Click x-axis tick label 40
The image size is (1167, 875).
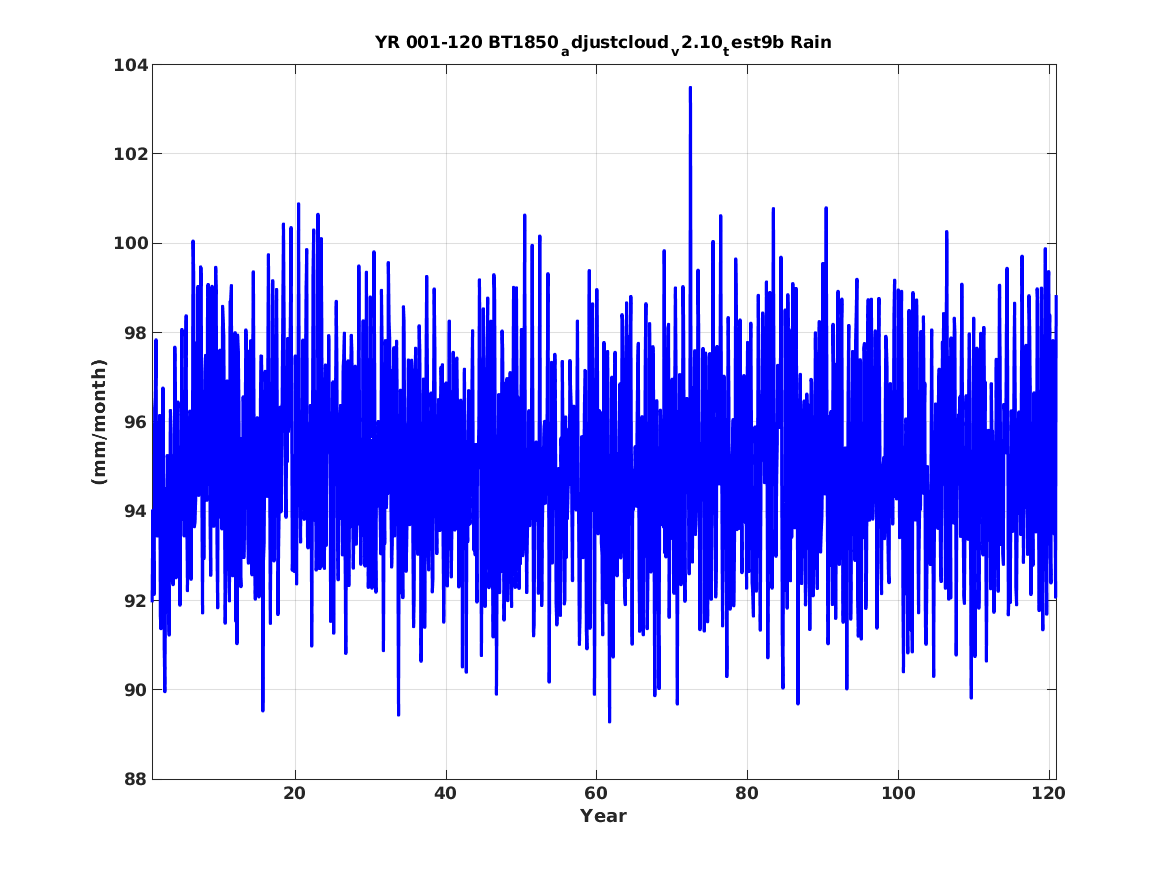click(445, 793)
